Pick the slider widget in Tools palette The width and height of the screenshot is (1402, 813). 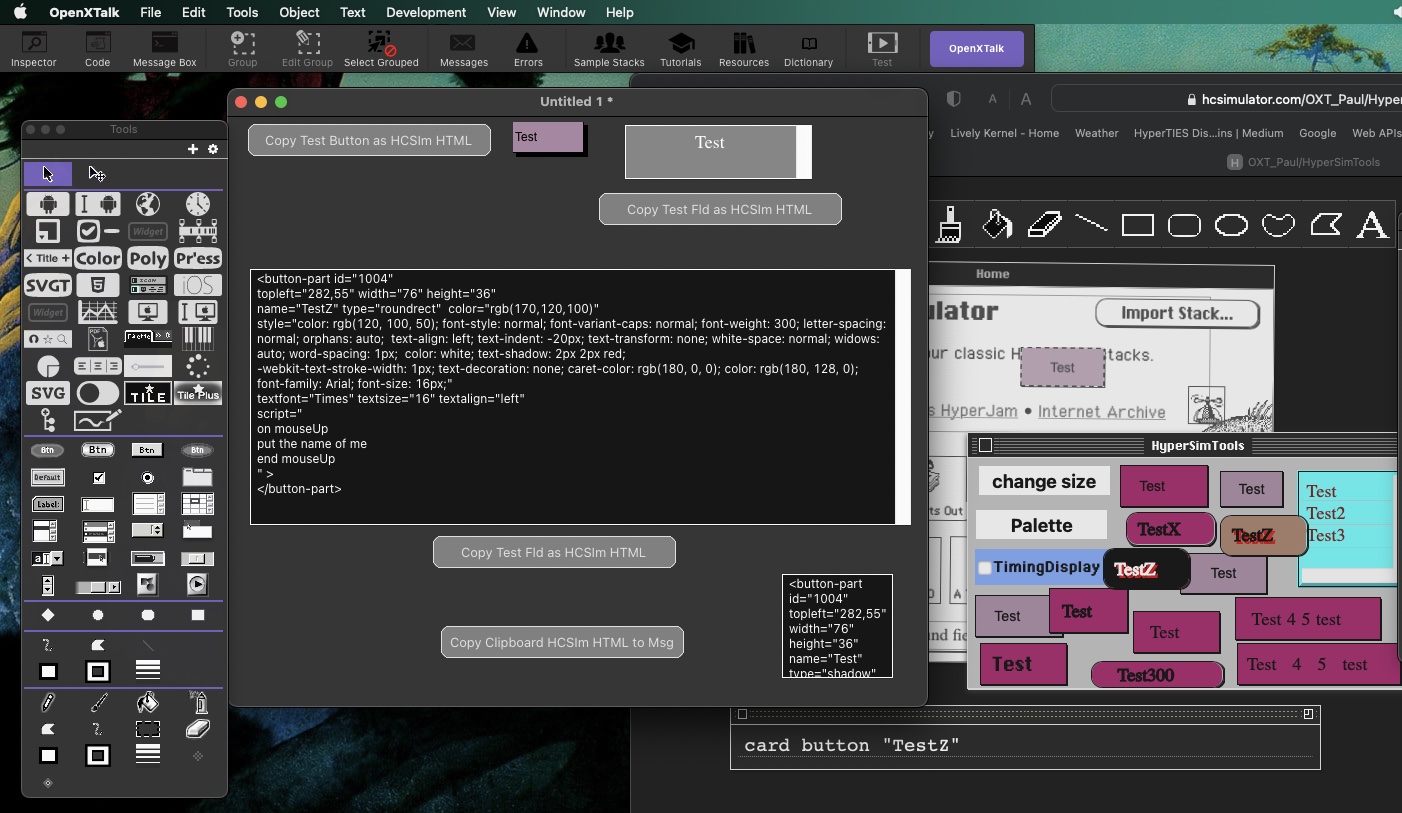click(x=148, y=366)
